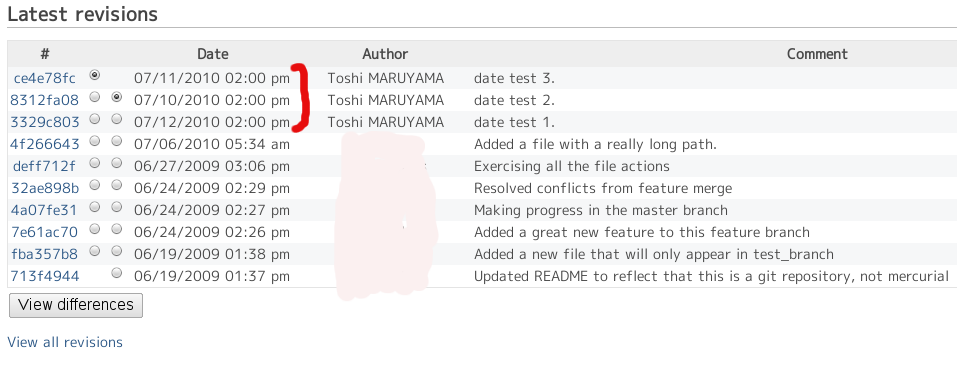The height and width of the screenshot is (367, 957).
Task: Open revision 4f266643
Action: (45, 144)
